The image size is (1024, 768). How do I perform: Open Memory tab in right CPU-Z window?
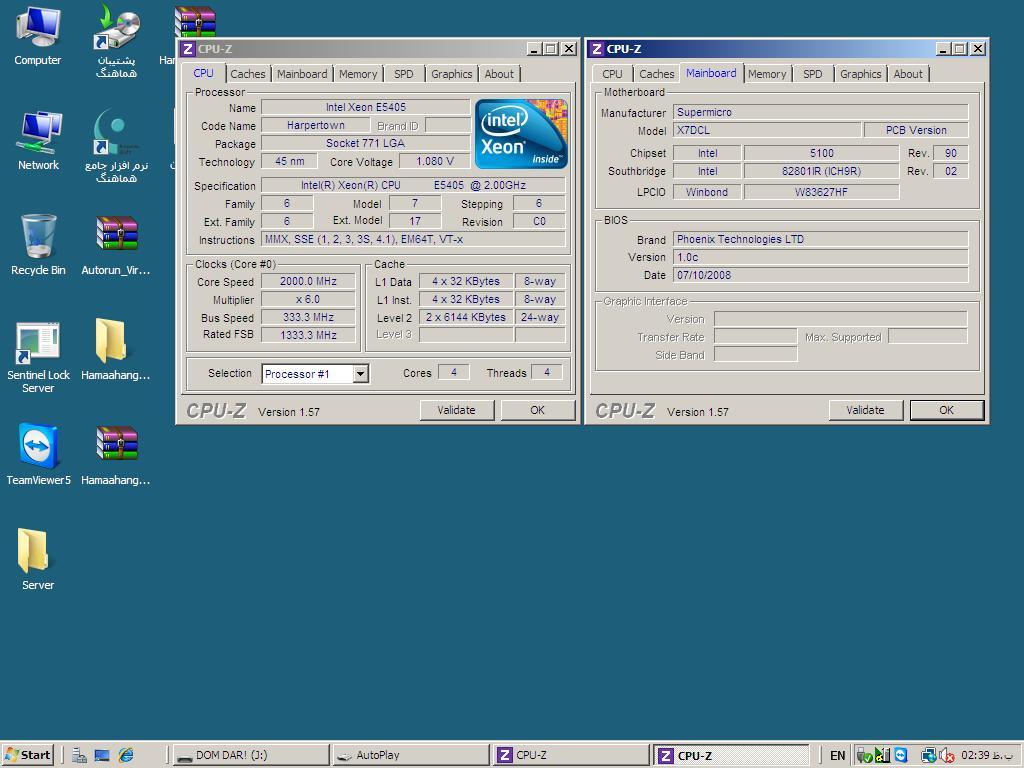[x=767, y=74]
